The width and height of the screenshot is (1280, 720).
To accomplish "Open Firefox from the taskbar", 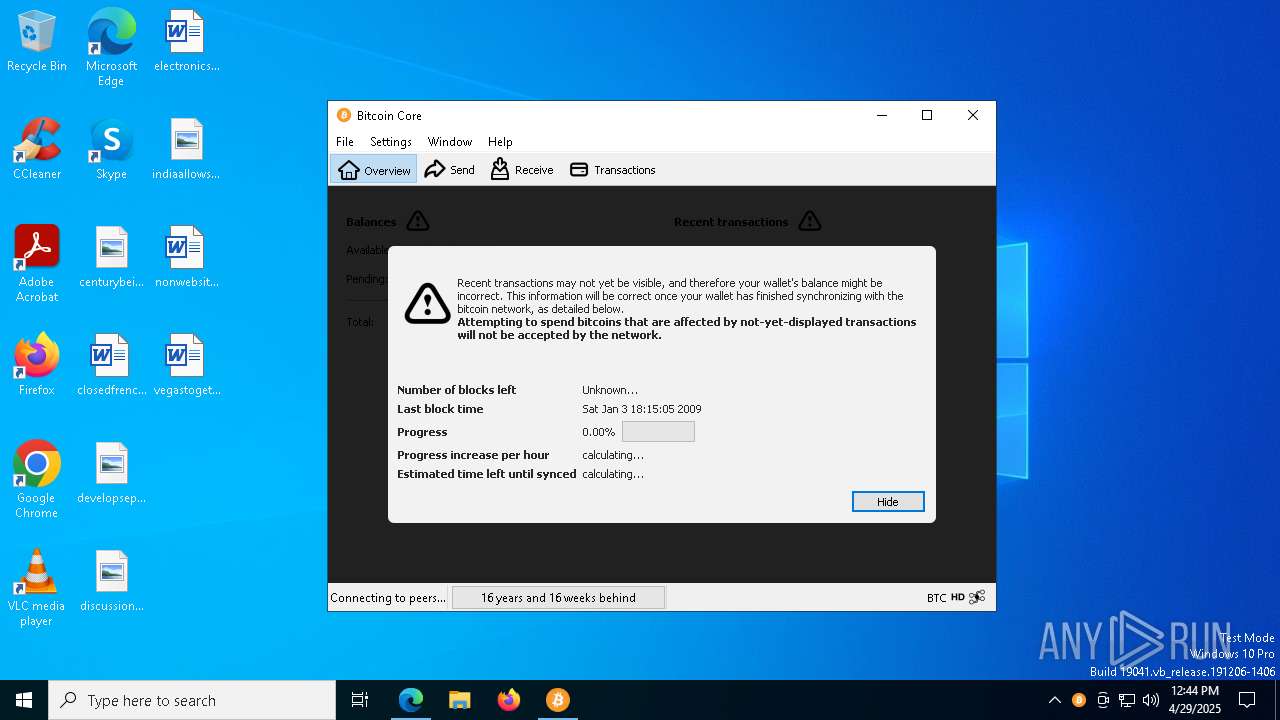I will pyautogui.click(x=509, y=700).
